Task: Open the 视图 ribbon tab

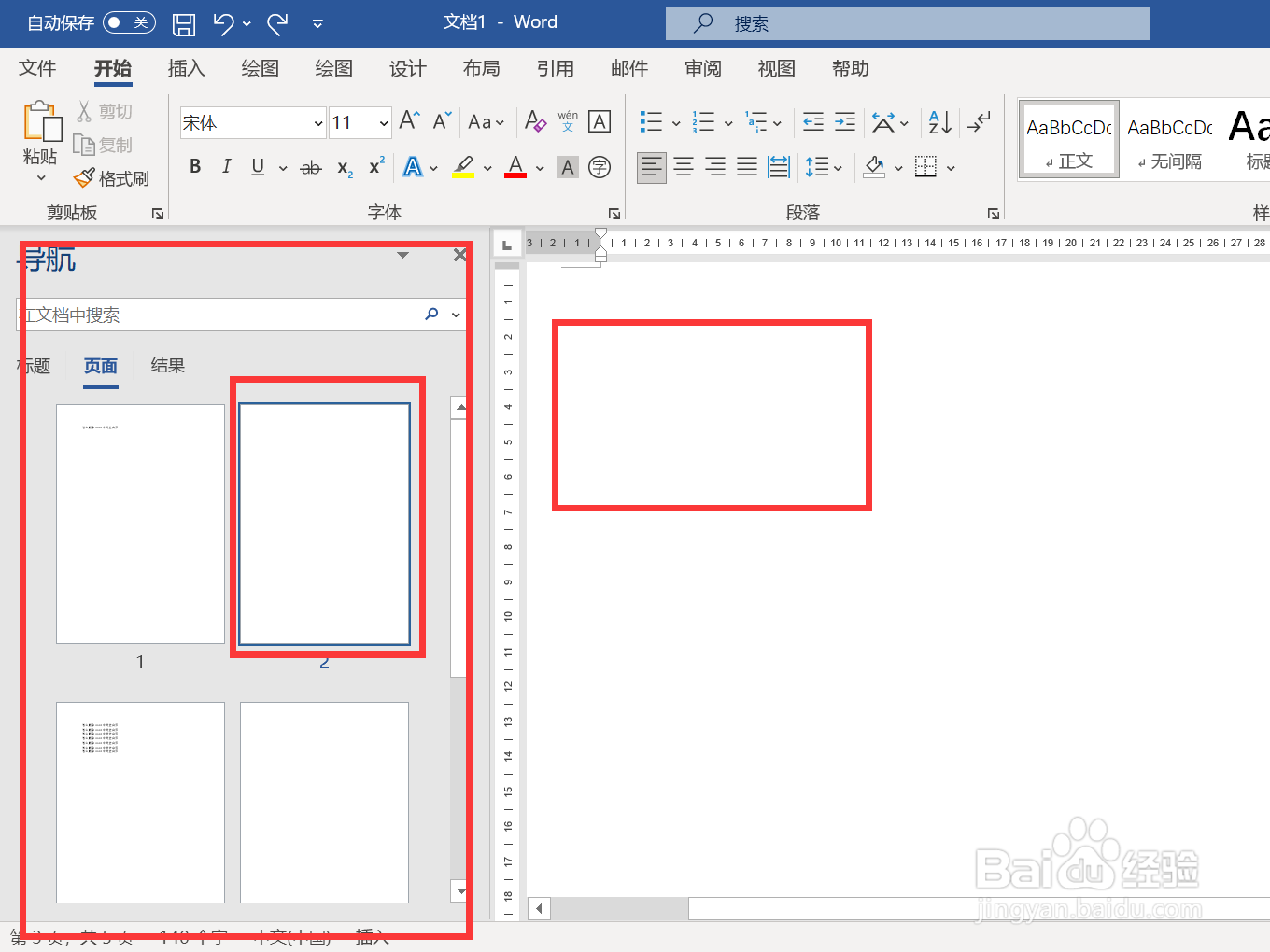Action: click(777, 68)
